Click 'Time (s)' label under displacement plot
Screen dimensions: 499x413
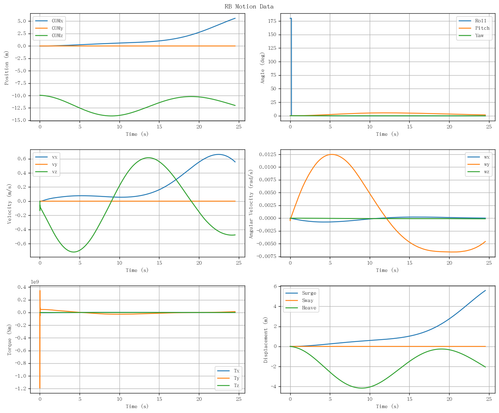click(x=387, y=406)
